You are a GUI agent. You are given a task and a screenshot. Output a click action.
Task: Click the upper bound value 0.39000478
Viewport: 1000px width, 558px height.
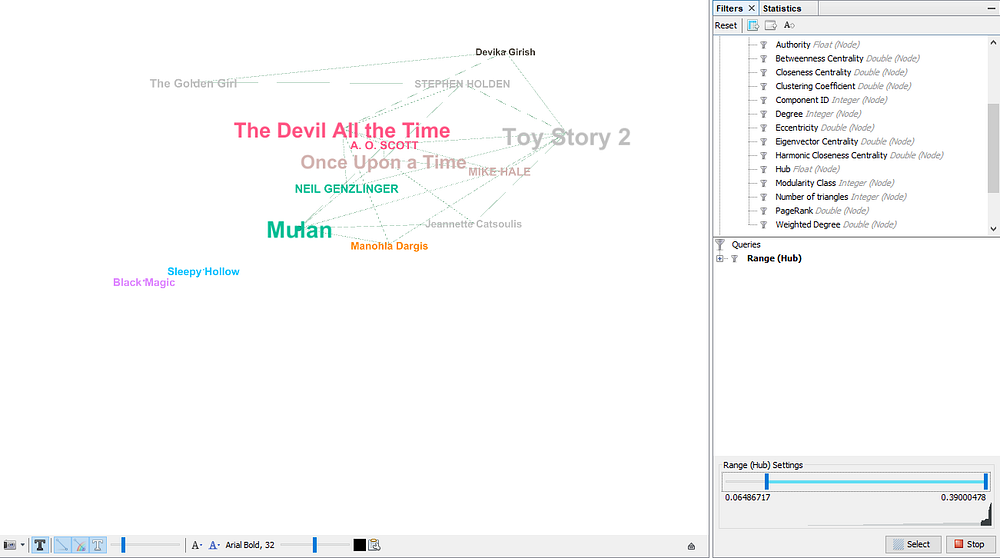tap(963, 497)
